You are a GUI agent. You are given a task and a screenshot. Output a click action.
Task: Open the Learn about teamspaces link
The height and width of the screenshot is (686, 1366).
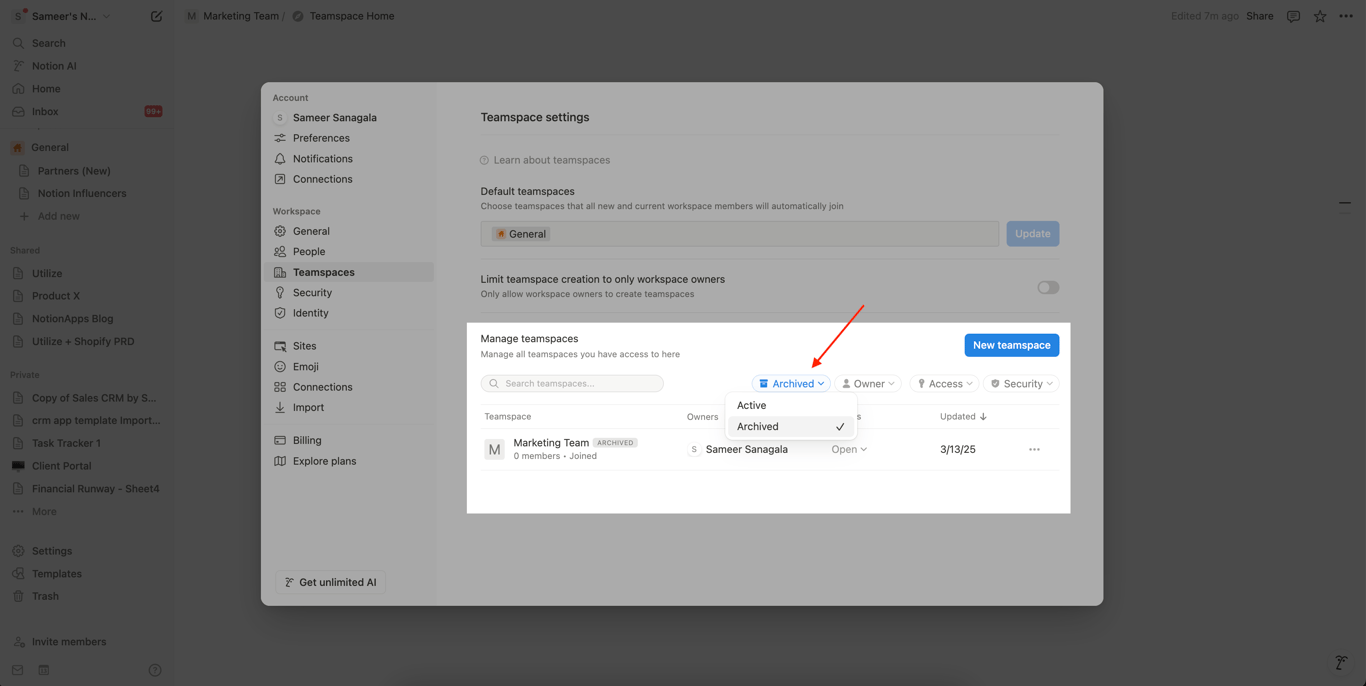551,160
